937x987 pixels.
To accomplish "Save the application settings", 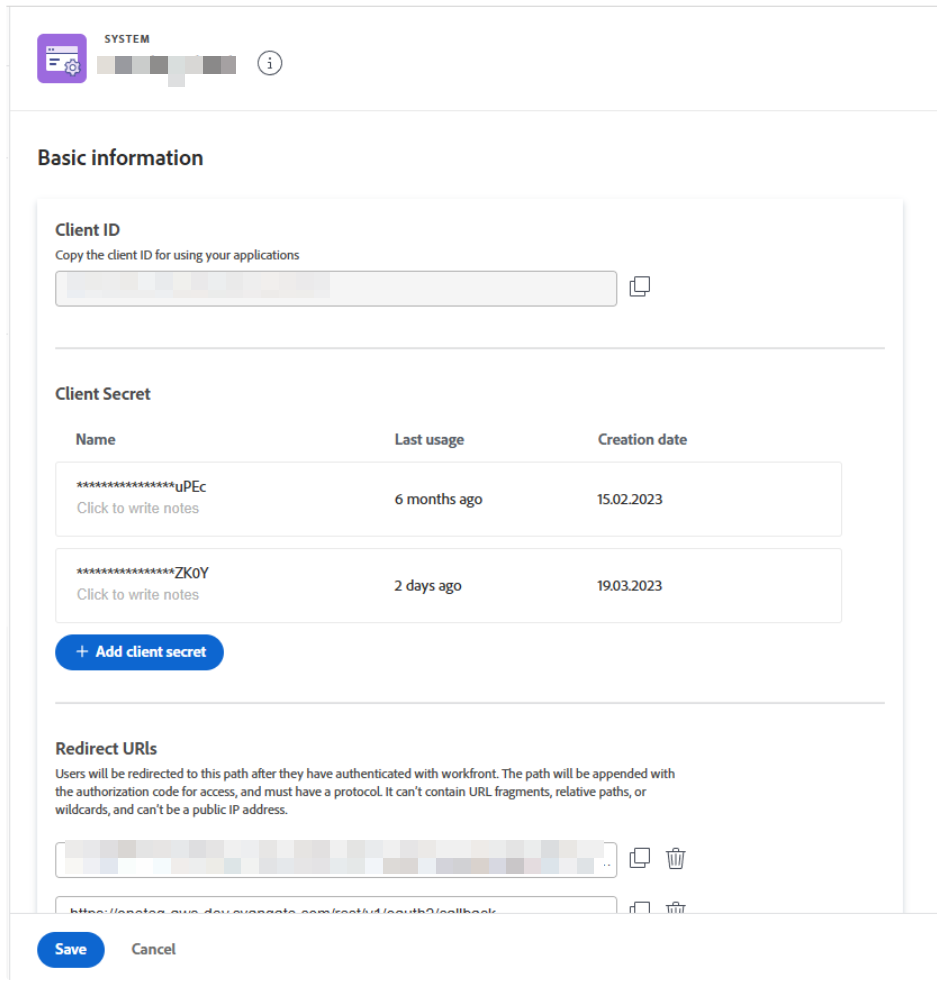I will [70, 949].
